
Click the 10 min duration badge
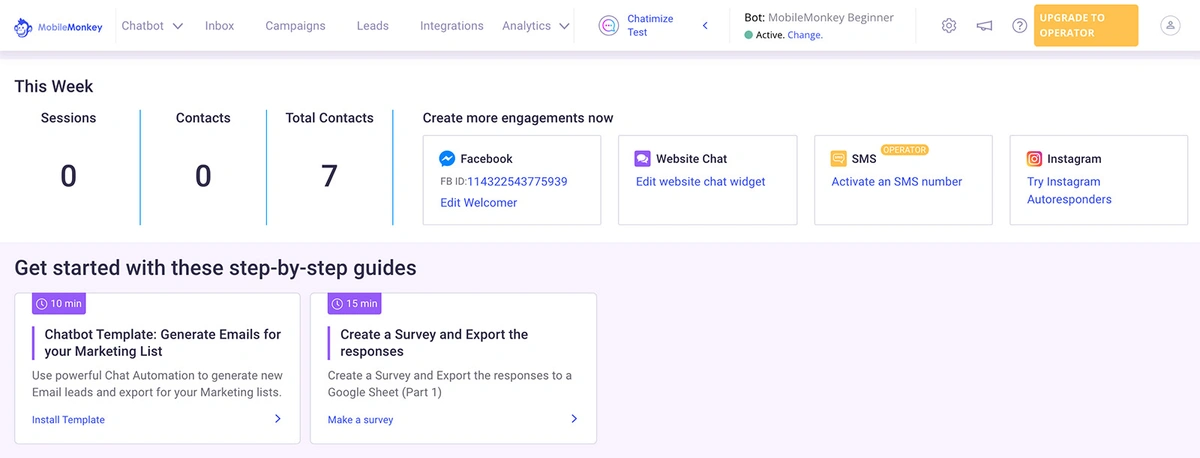click(x=59, y=303)
